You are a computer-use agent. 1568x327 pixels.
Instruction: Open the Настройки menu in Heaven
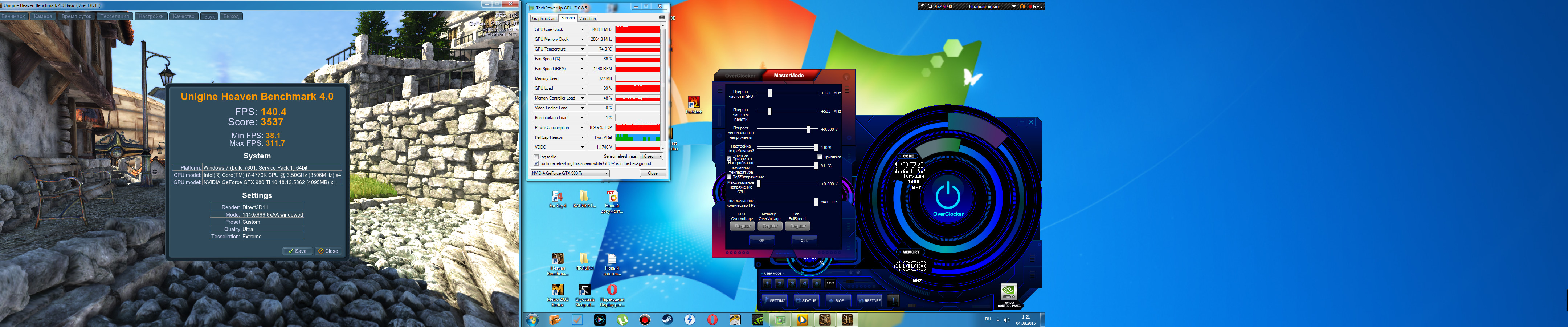point(151,16)
